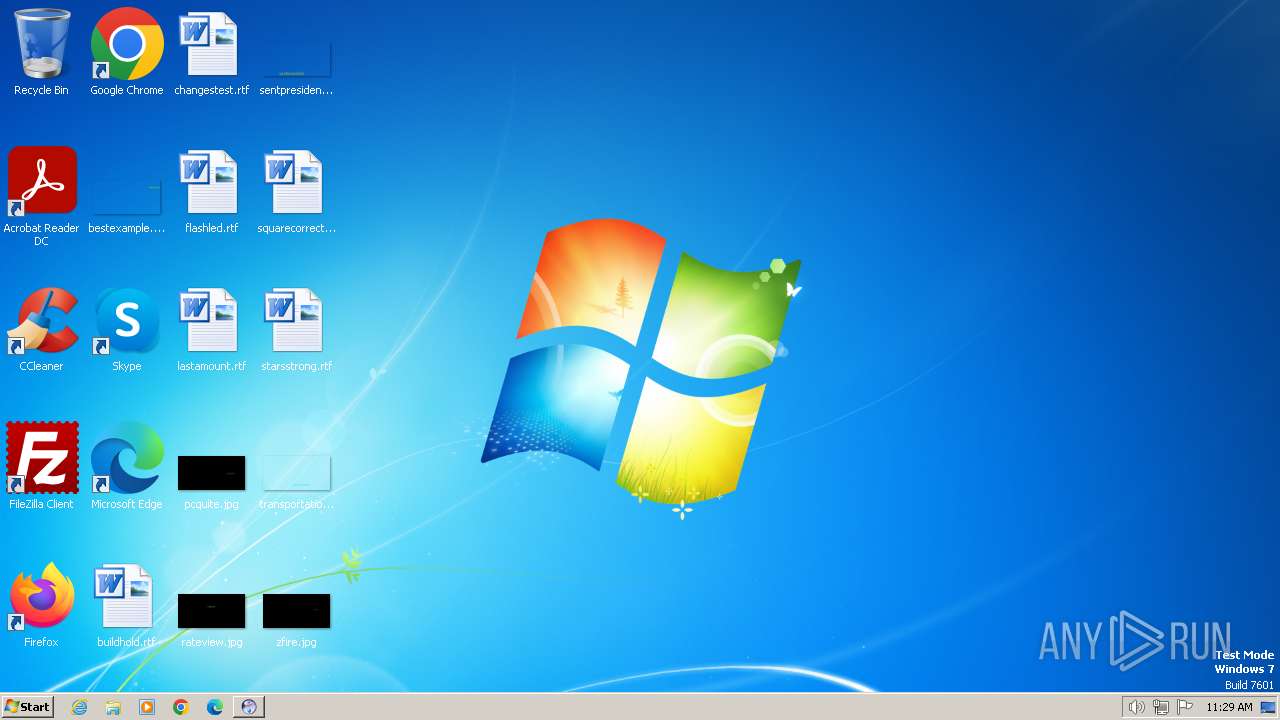
Task: Select the zfire.jpg image thumbnail
Action: [296, 611]
